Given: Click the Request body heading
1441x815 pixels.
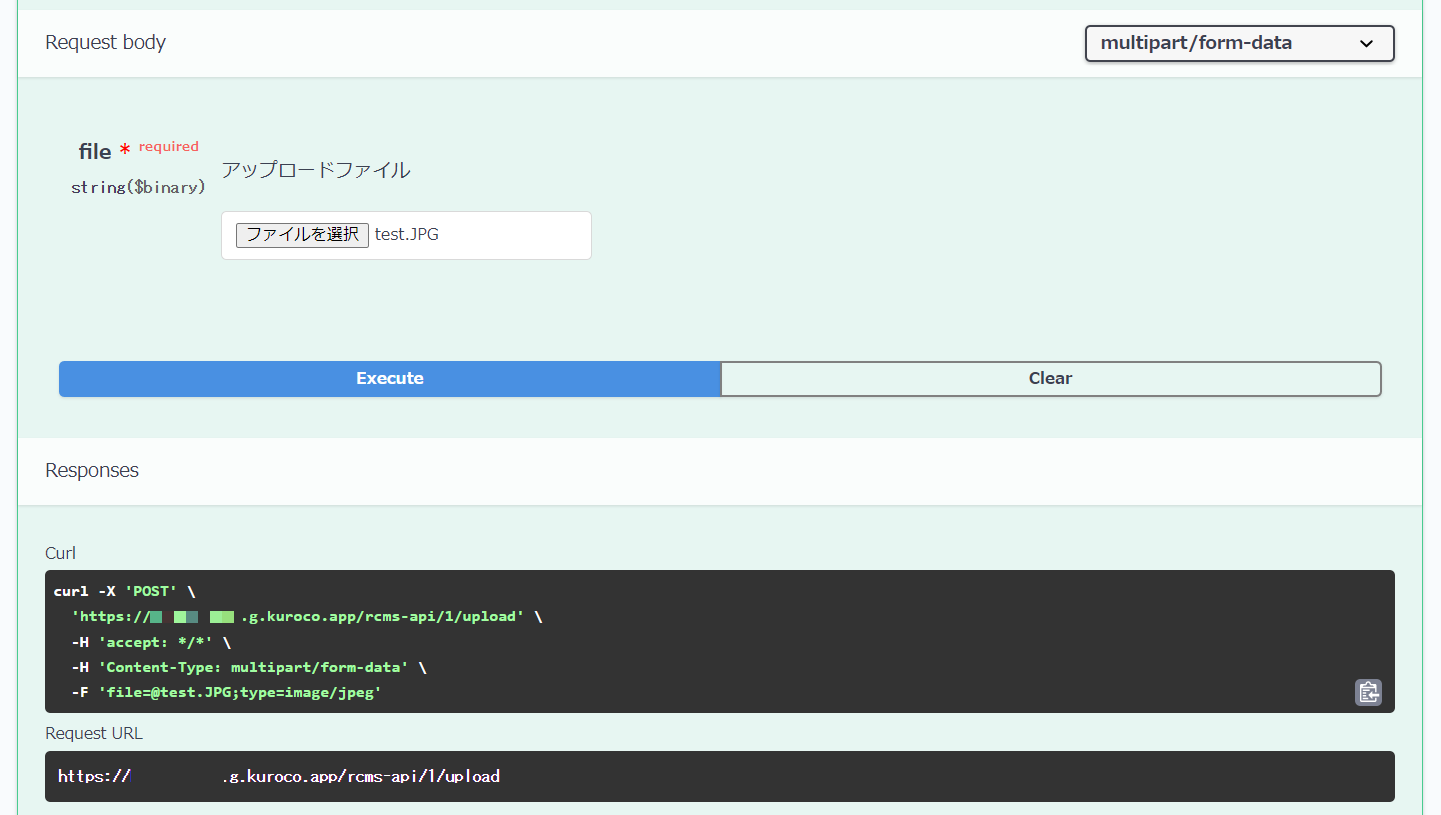Looking at the screenshot, I should [x=105, y=42].
